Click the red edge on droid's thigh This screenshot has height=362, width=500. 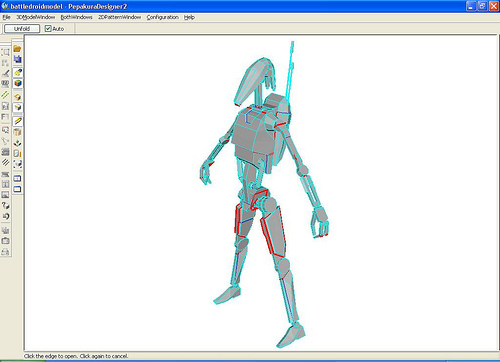click(x=267, y=236)
